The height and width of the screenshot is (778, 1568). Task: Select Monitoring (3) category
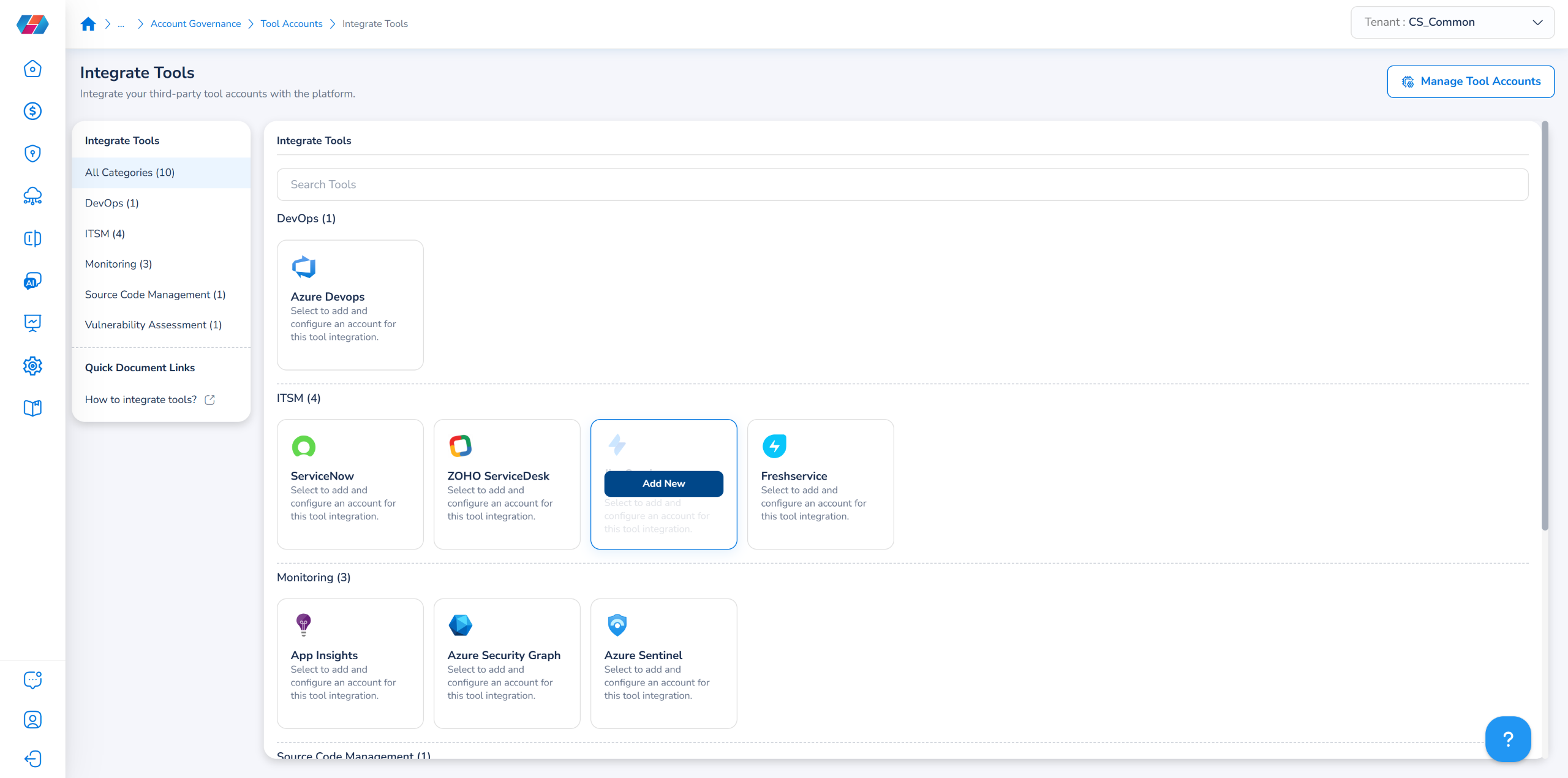[118, 264]
